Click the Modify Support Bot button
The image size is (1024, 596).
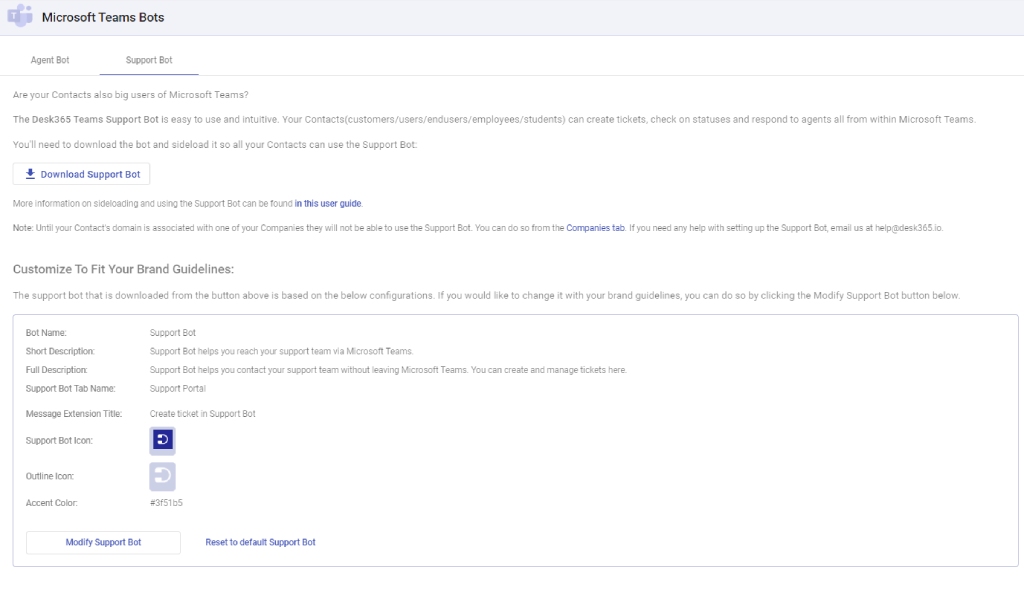[103, 542]
